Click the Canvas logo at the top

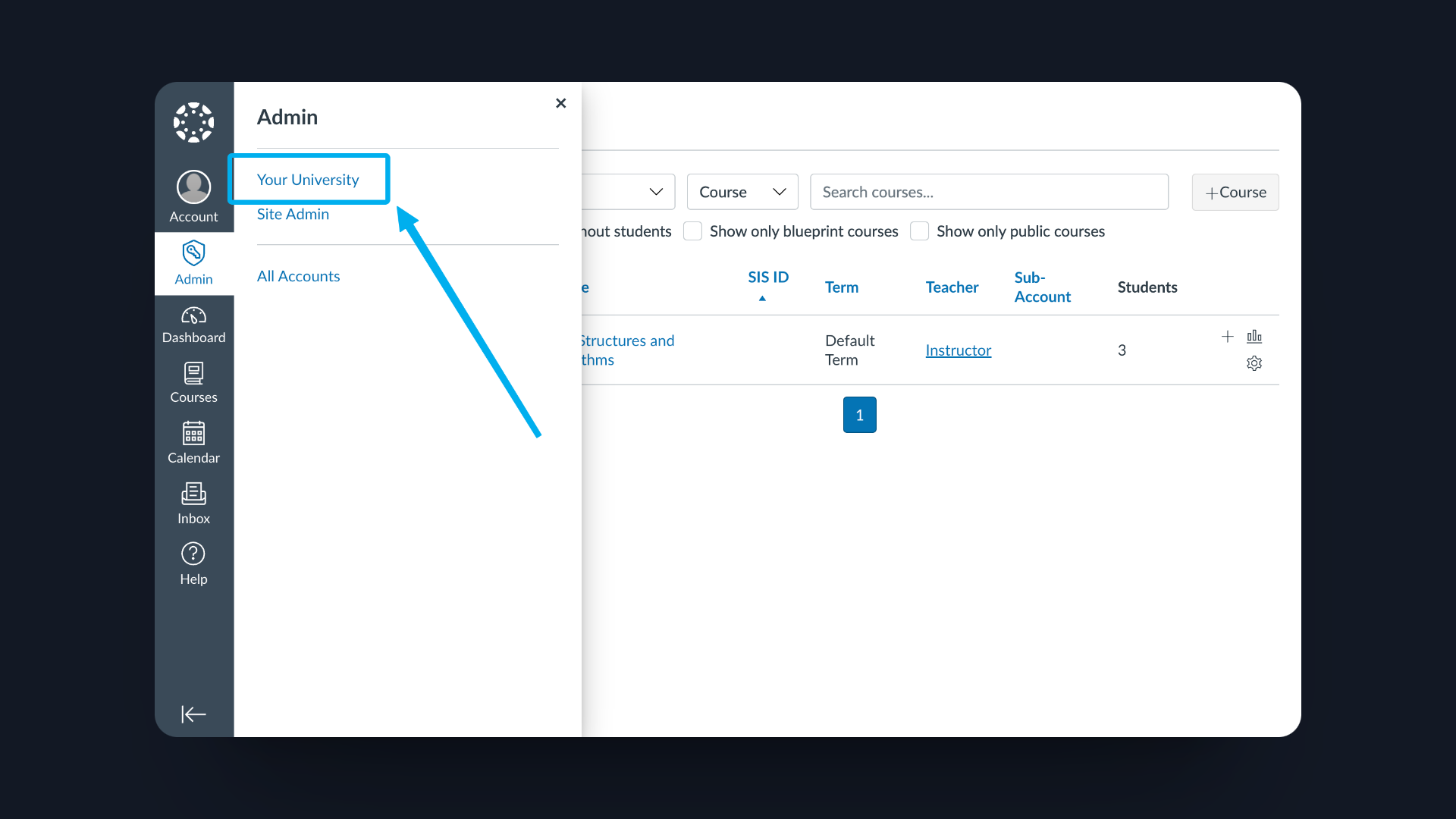point(193,123)
